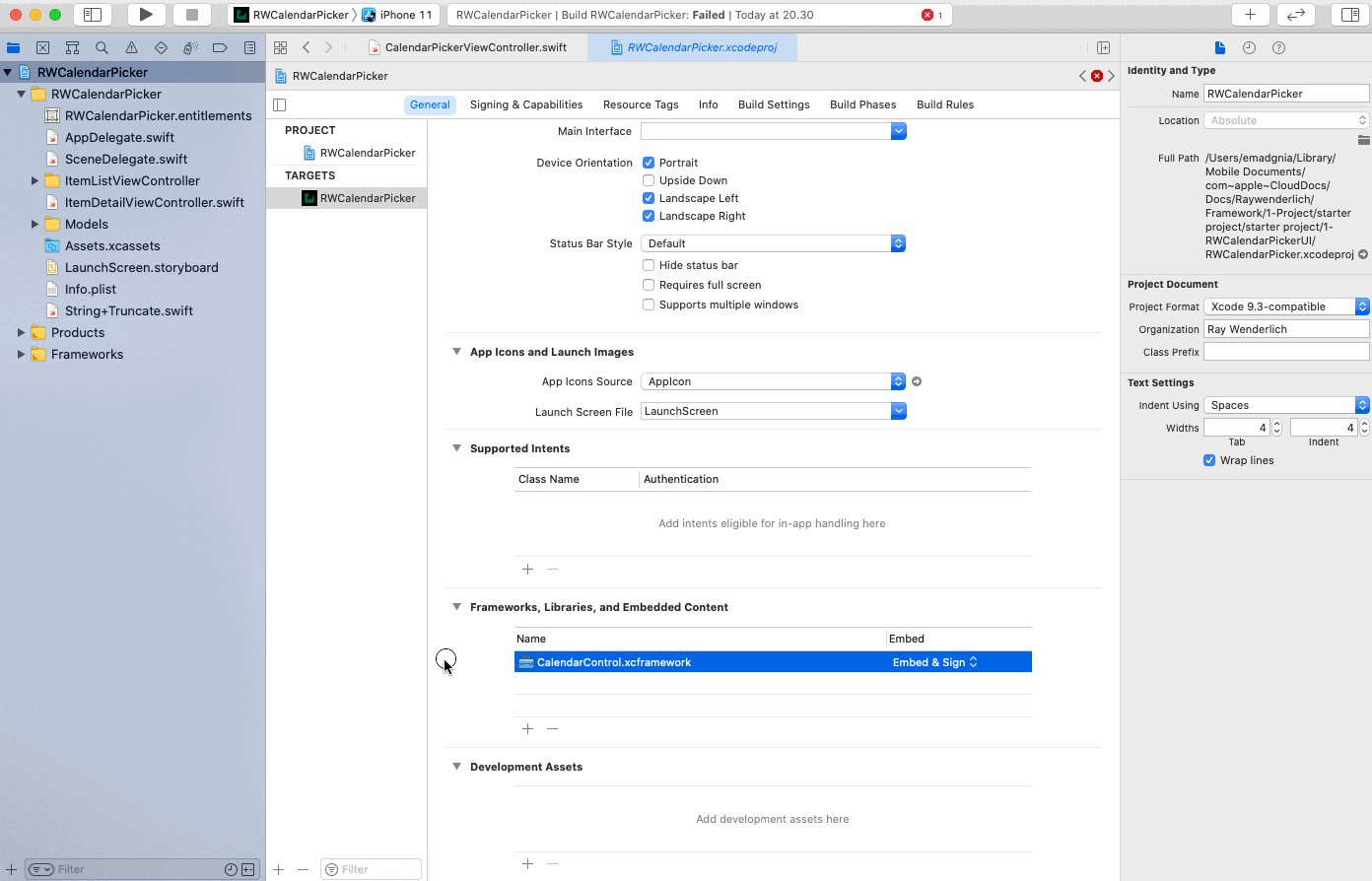Open the Test navigator diamond icon

click(162, 47)
